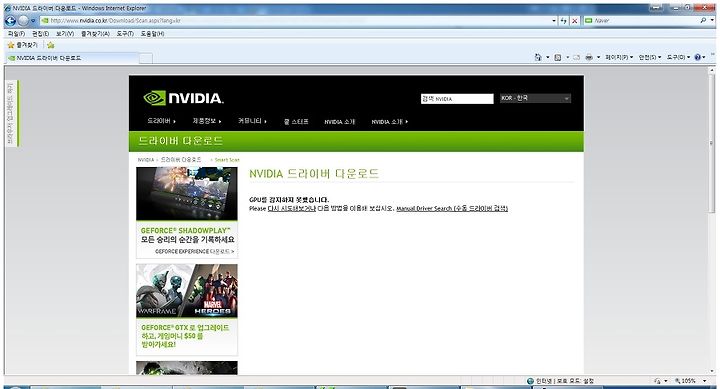The height and width of the screenshot is (389, 720).
Task: Open the recent pages dropdown beside Forward
Action: click(33, 21)
